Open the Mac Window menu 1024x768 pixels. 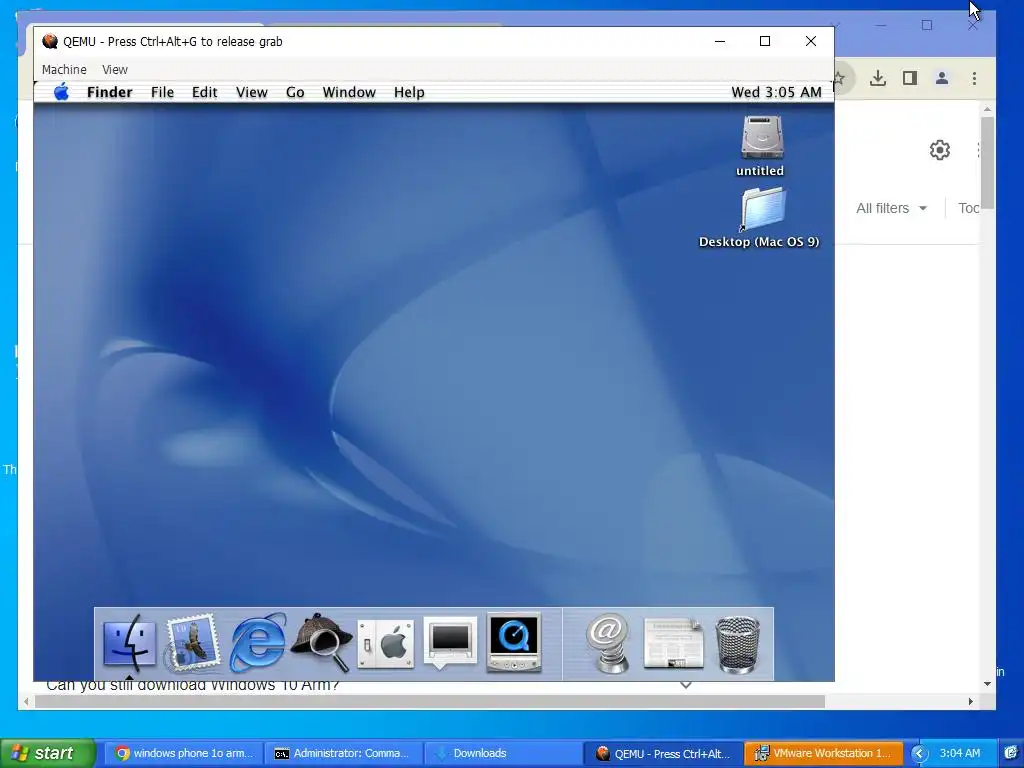click(x=349, y=92)
